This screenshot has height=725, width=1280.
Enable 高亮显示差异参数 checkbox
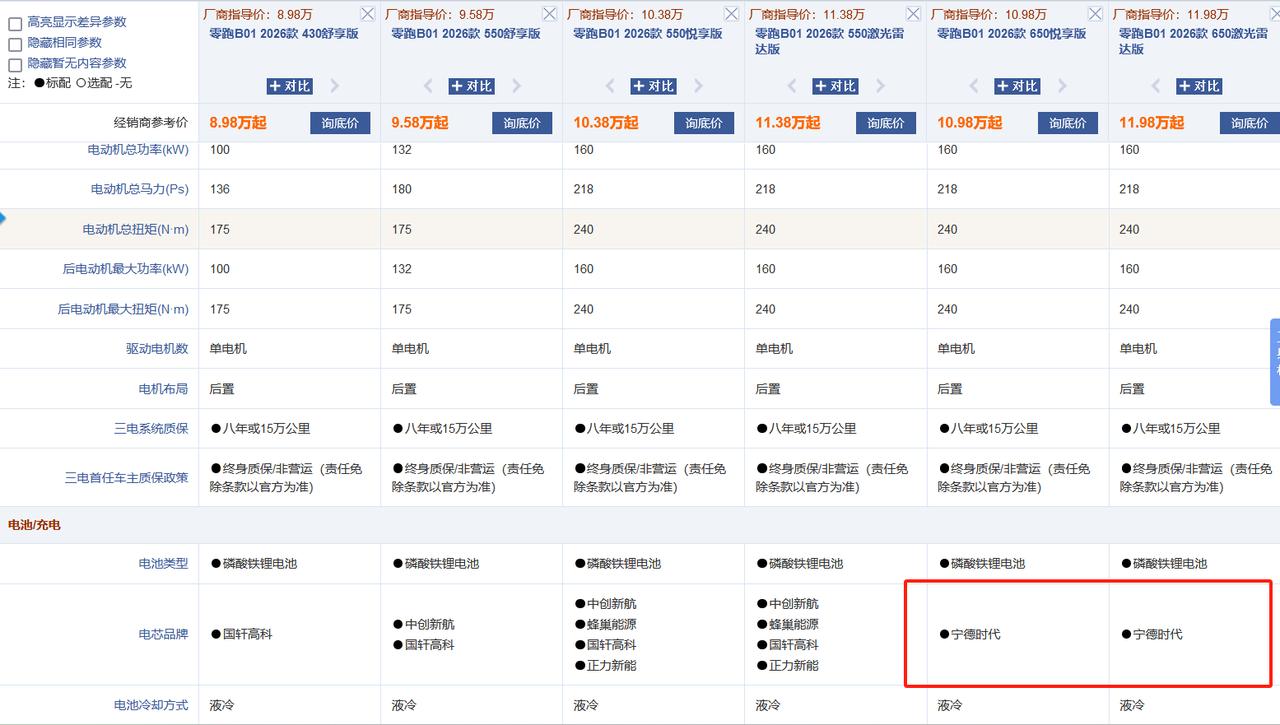pos(15,24)
